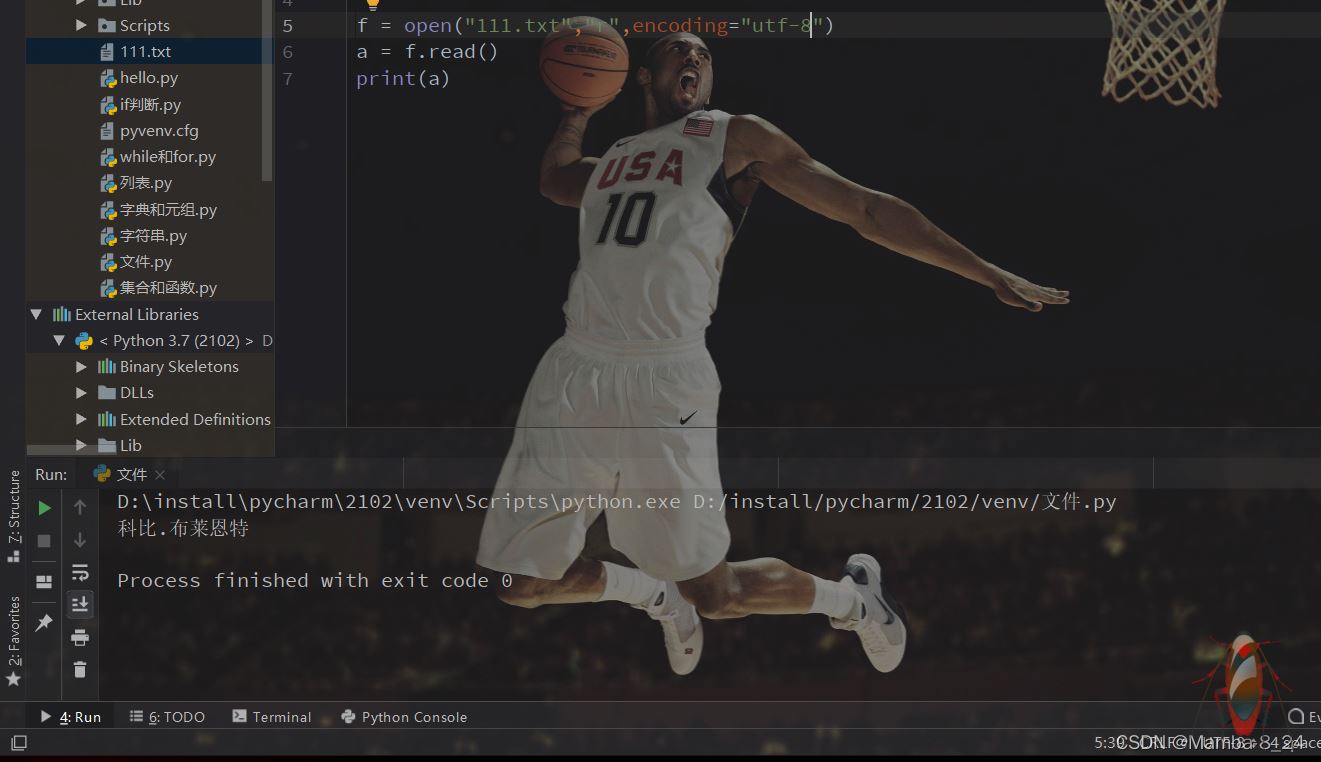Viewport: 1321px width, 762px height.
Task: Click the 'Run:' panel label
Action: (x=51, y=474)
